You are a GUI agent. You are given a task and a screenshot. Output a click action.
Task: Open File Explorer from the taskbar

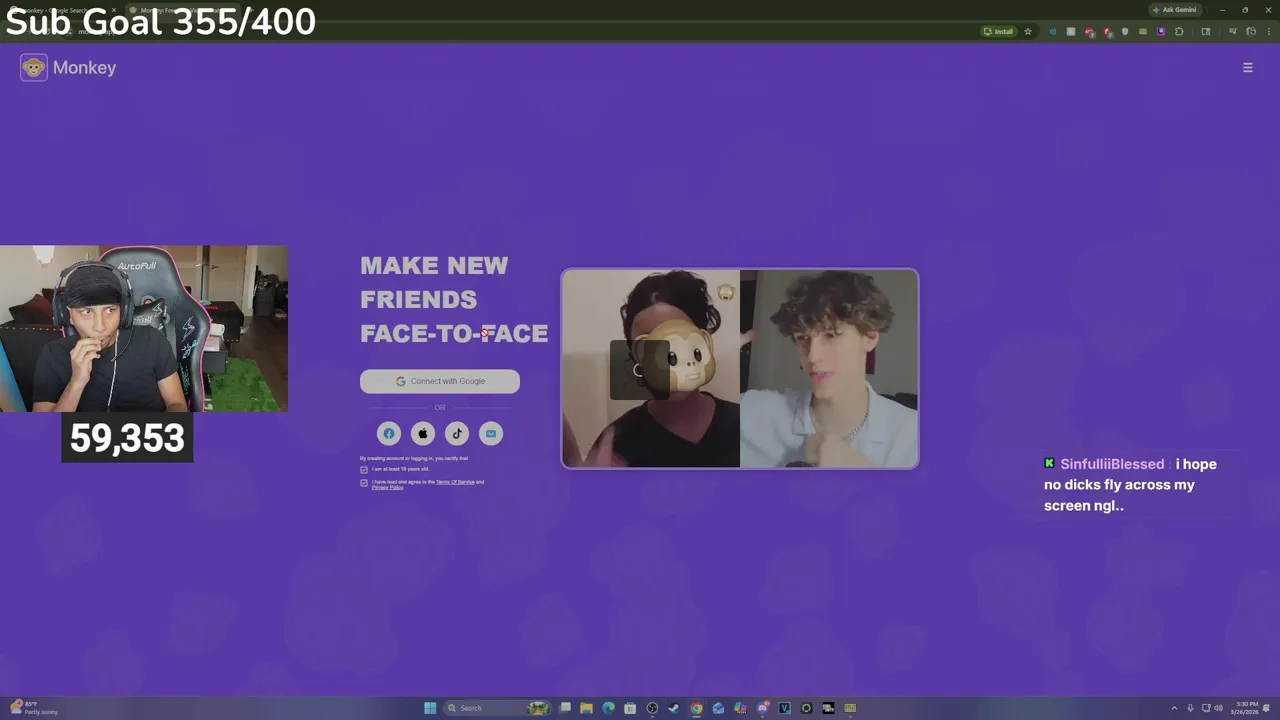(x=586, y=708)
